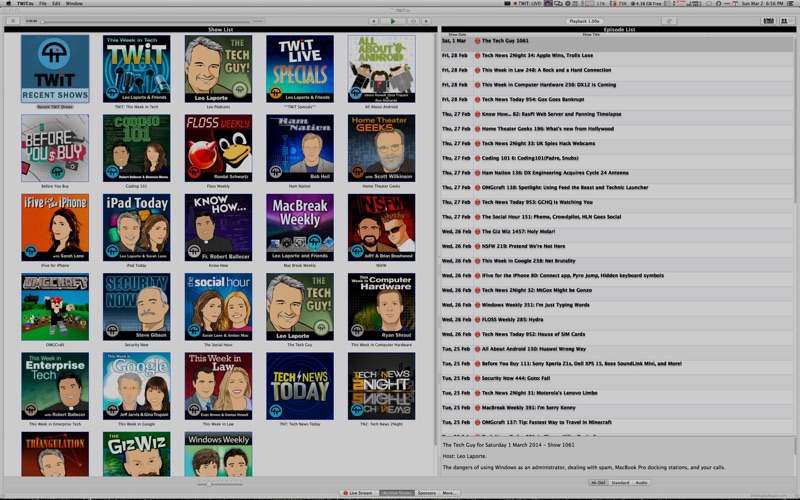Screen dimensions: 800x500
Task: Click the next episode toolbar button
Action: pos(426,21)
